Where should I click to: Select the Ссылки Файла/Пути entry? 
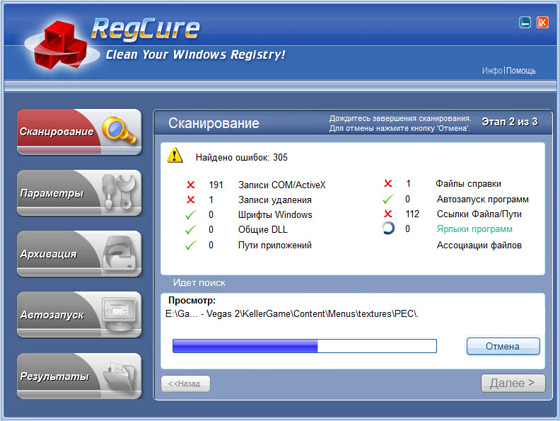(479, 214)
